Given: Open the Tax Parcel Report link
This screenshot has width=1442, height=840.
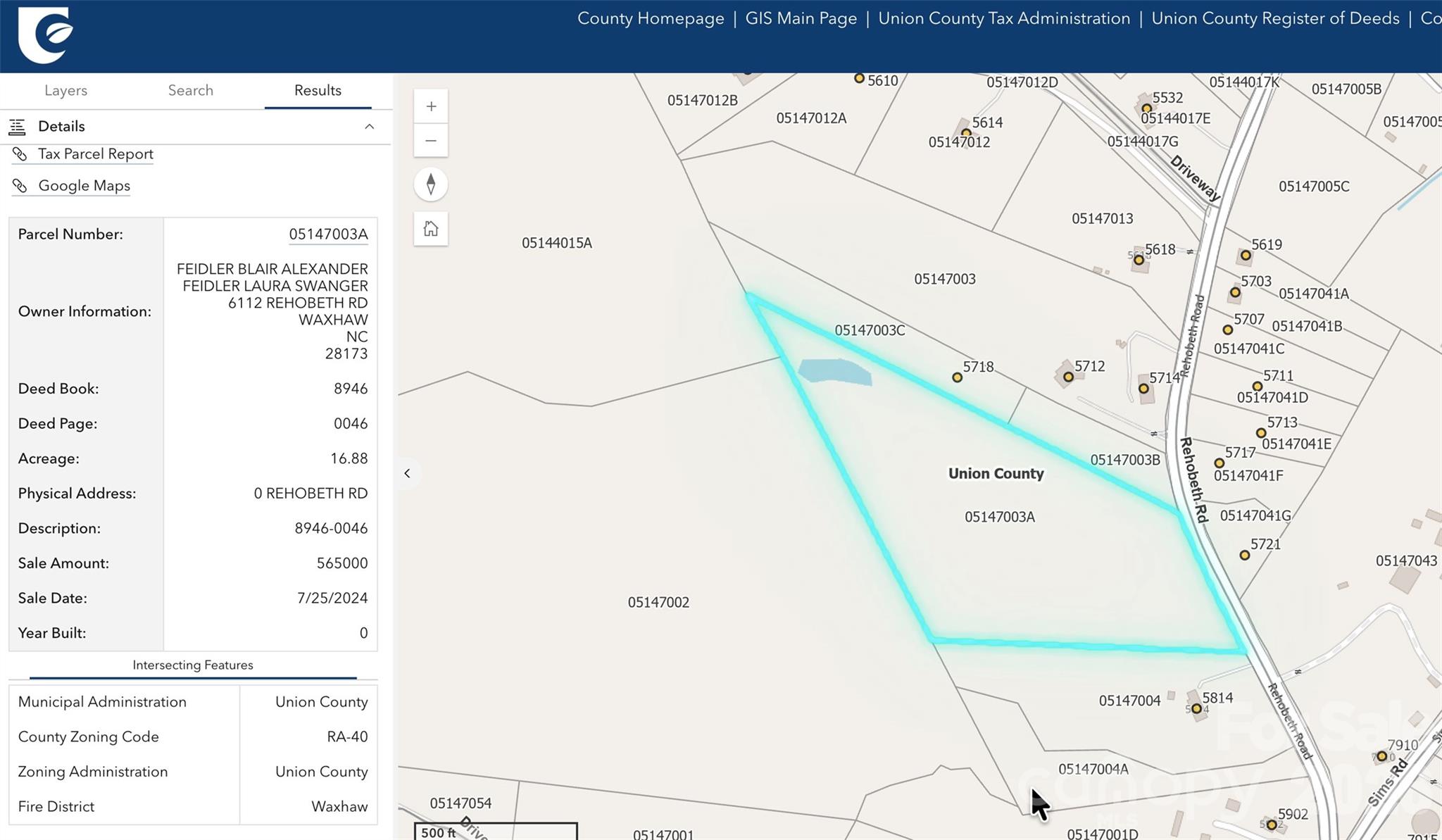Looking at the screenshot, I should (x=95, y=154).
